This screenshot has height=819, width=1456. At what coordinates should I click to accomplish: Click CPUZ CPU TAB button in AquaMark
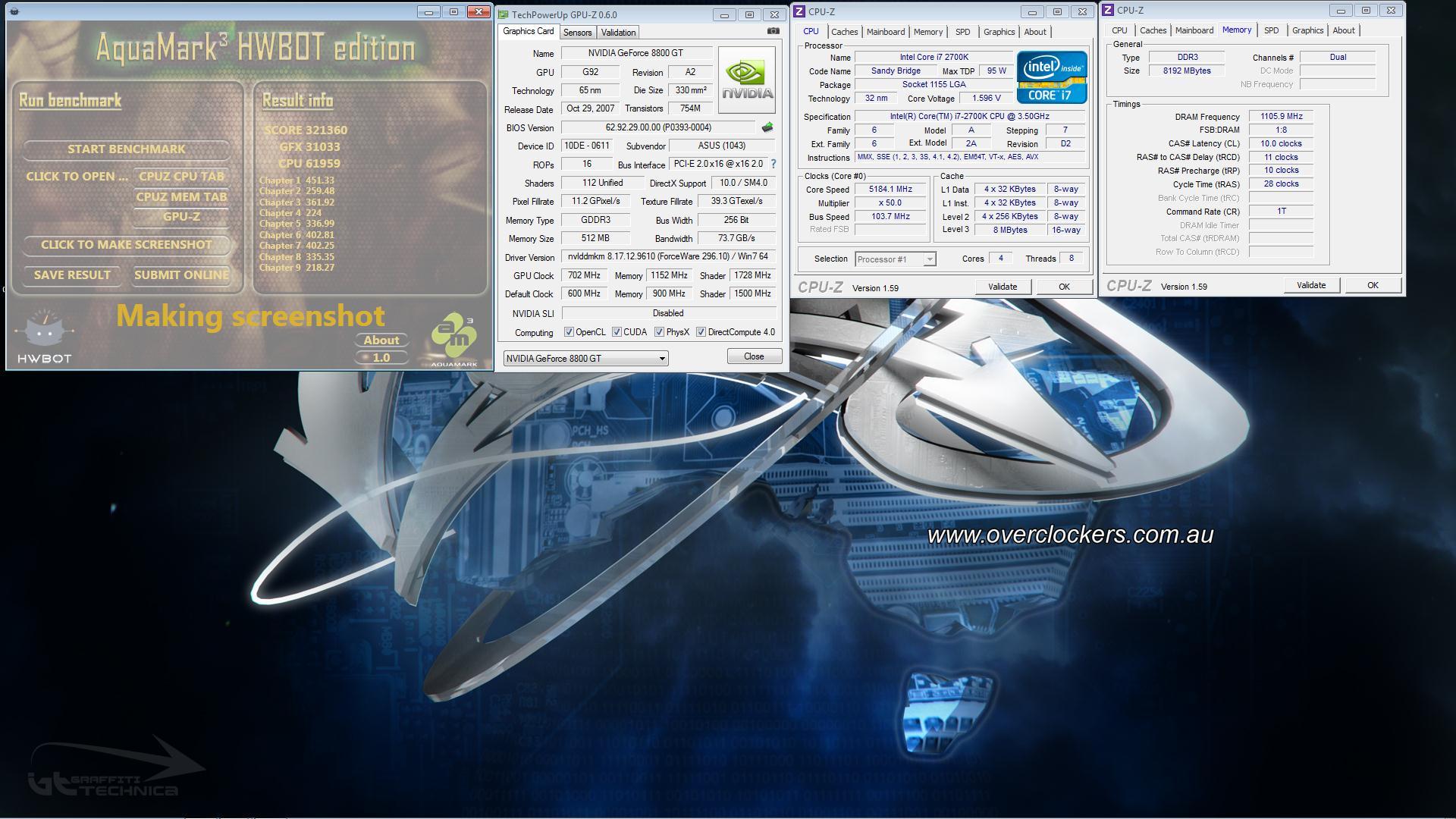coord(181,176)
